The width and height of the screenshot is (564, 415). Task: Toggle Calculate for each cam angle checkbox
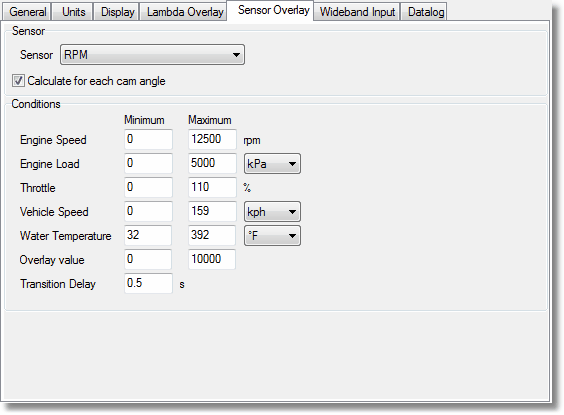18,81
